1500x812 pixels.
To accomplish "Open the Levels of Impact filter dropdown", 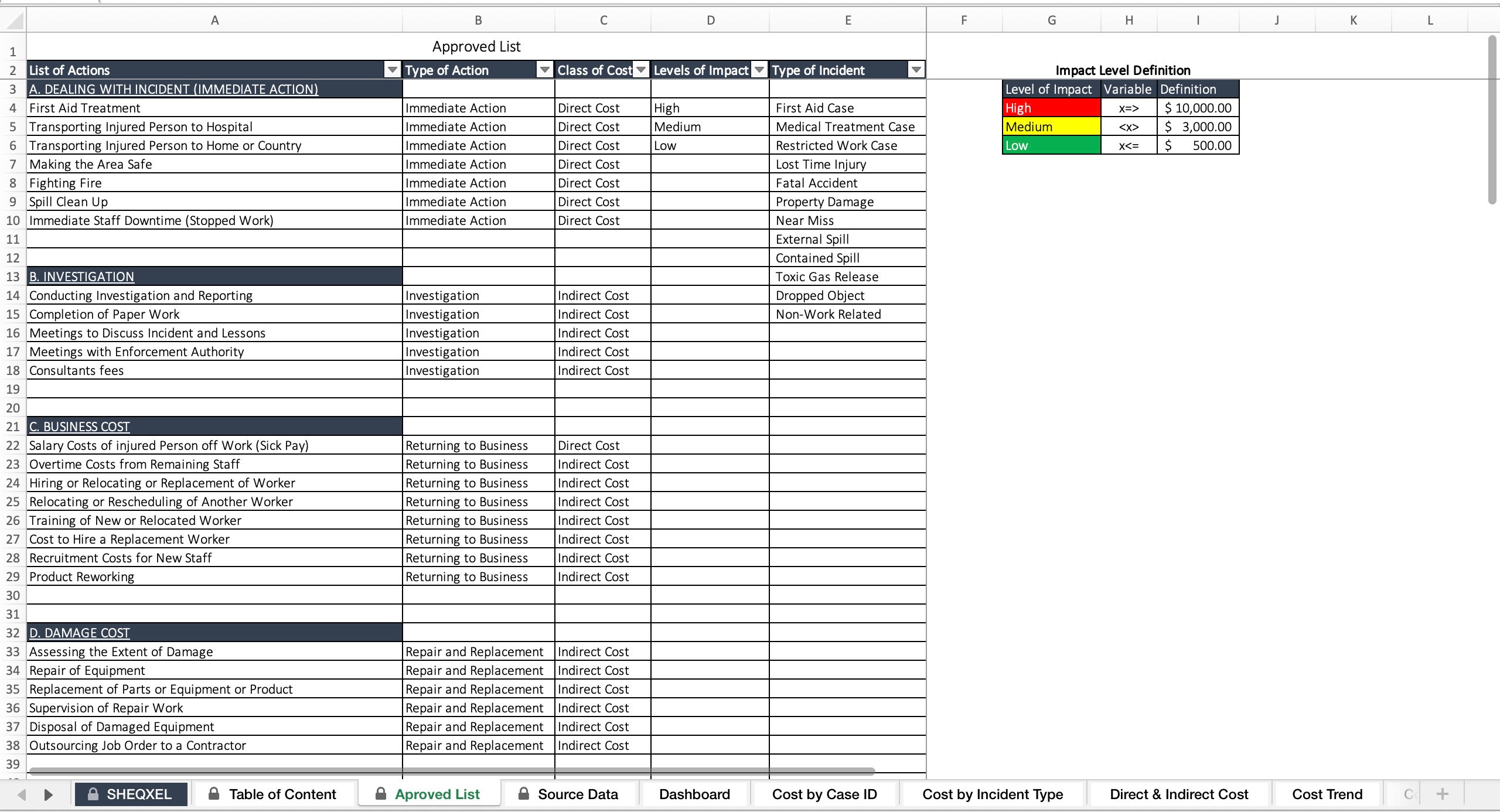I will (758, 70).
